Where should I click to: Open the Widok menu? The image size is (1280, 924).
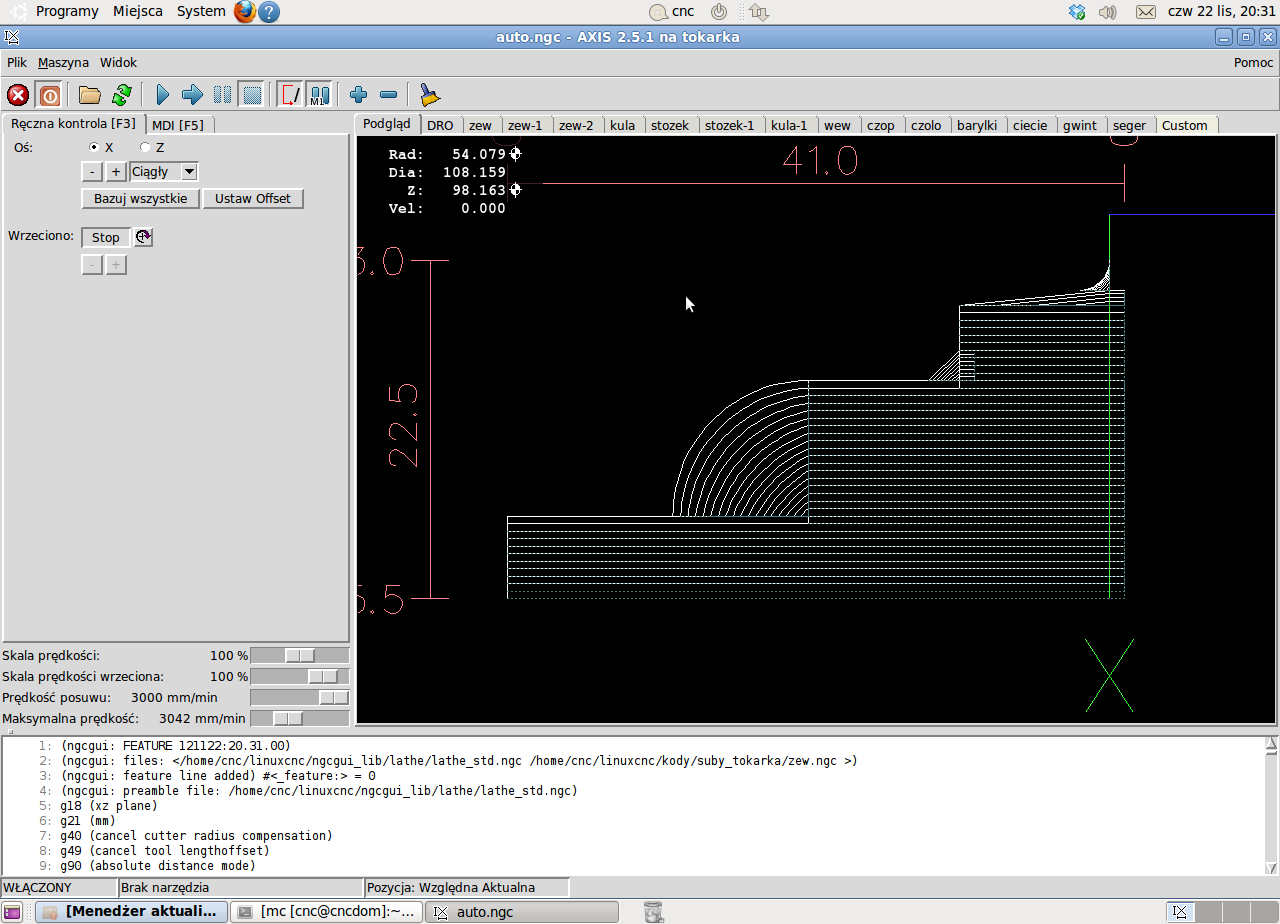118,62
